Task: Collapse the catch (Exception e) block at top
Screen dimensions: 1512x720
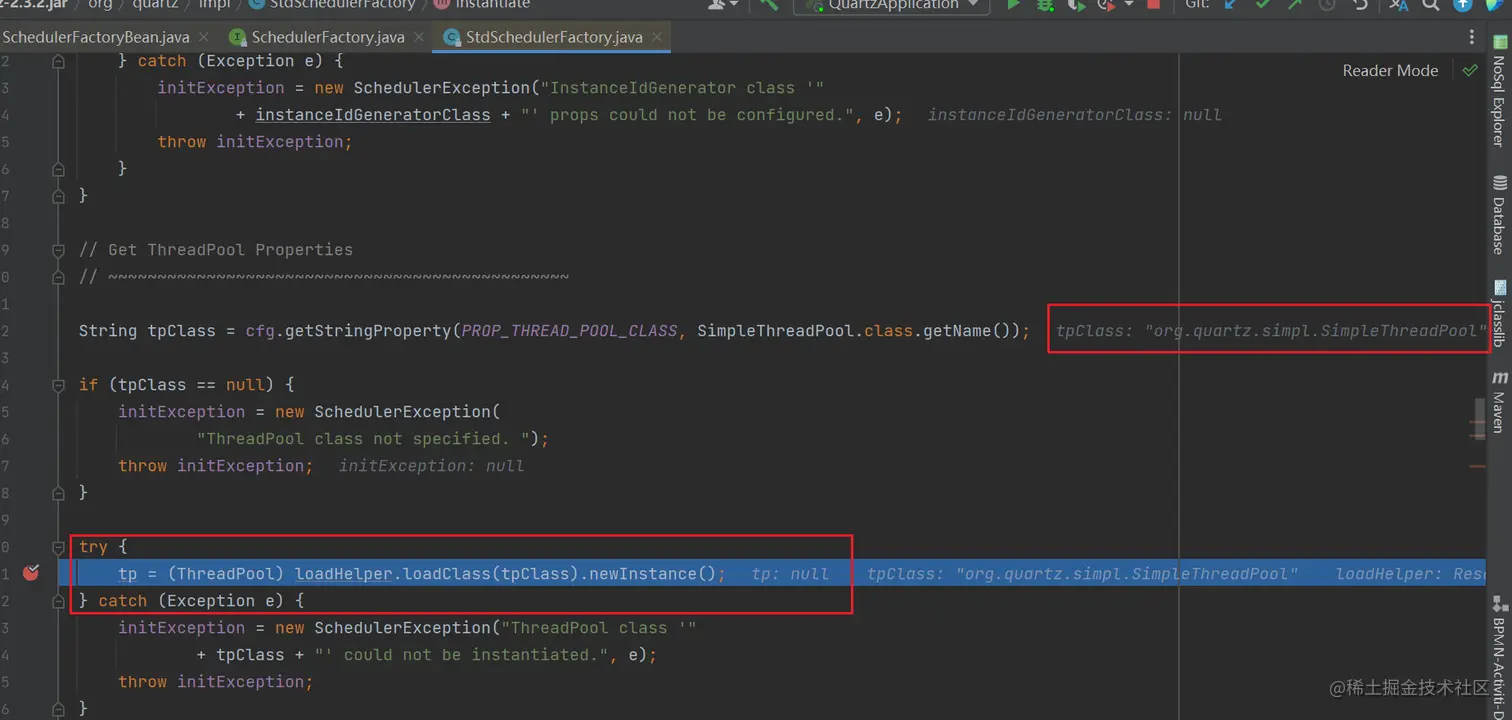Action: (x=58, y=61)
